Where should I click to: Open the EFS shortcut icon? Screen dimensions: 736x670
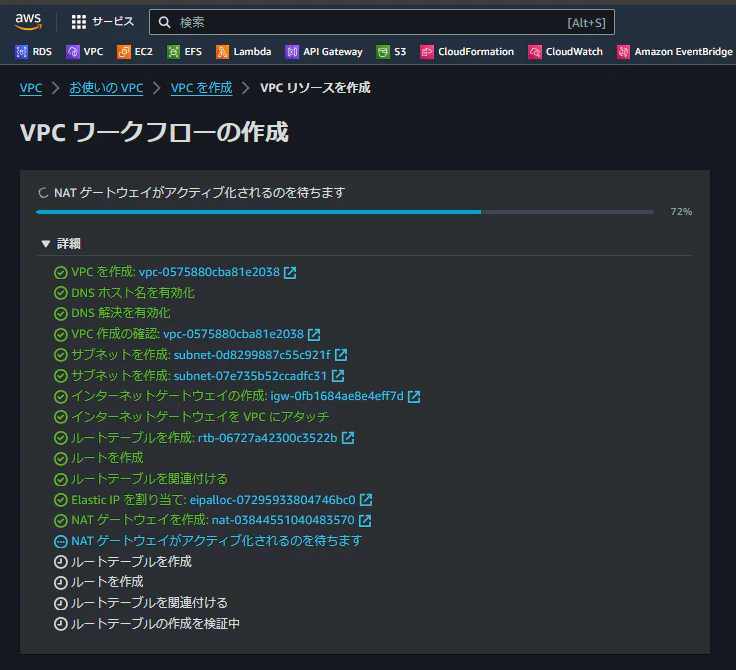pos(174,52)
